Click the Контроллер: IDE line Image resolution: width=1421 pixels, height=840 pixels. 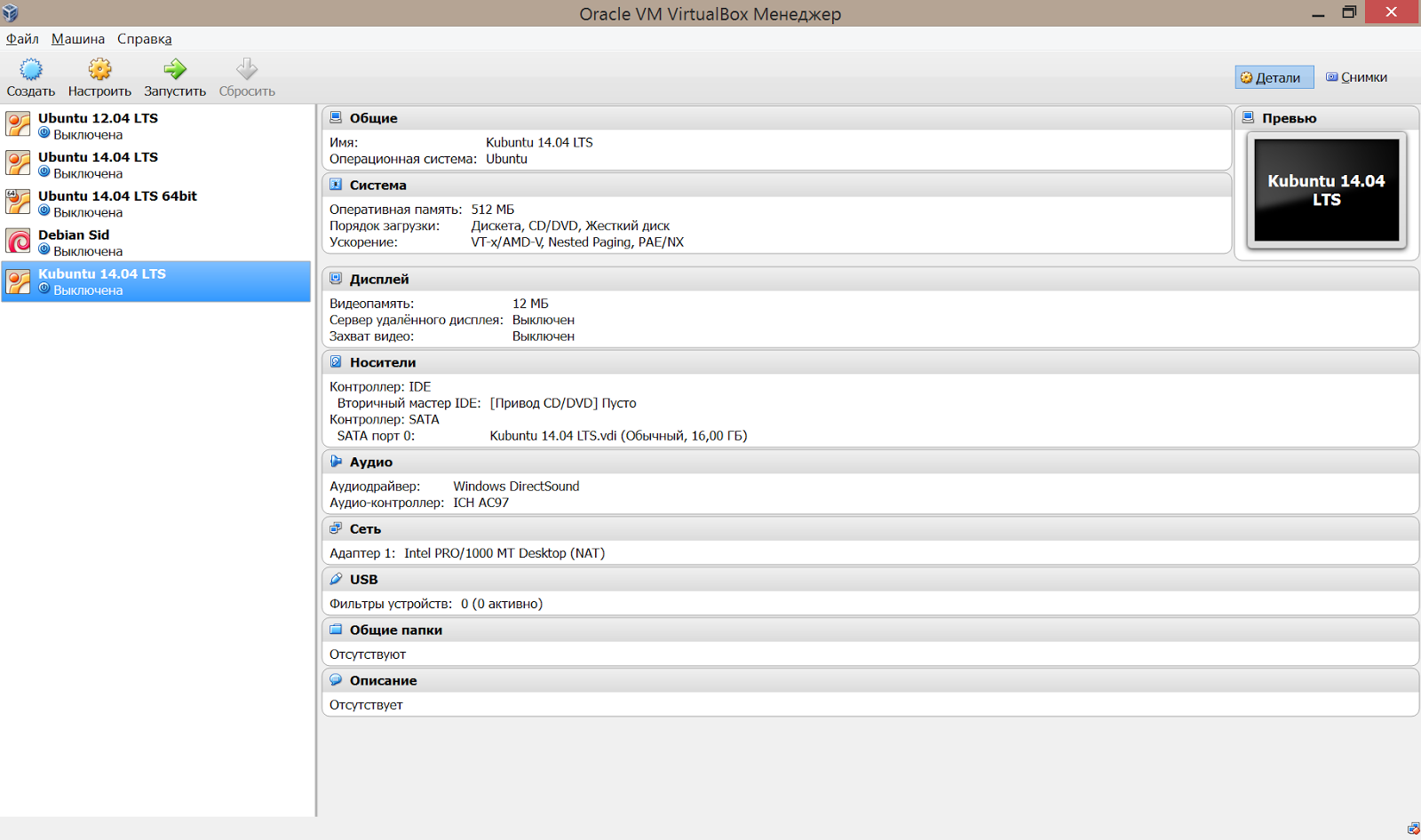(x=380, y=387)
